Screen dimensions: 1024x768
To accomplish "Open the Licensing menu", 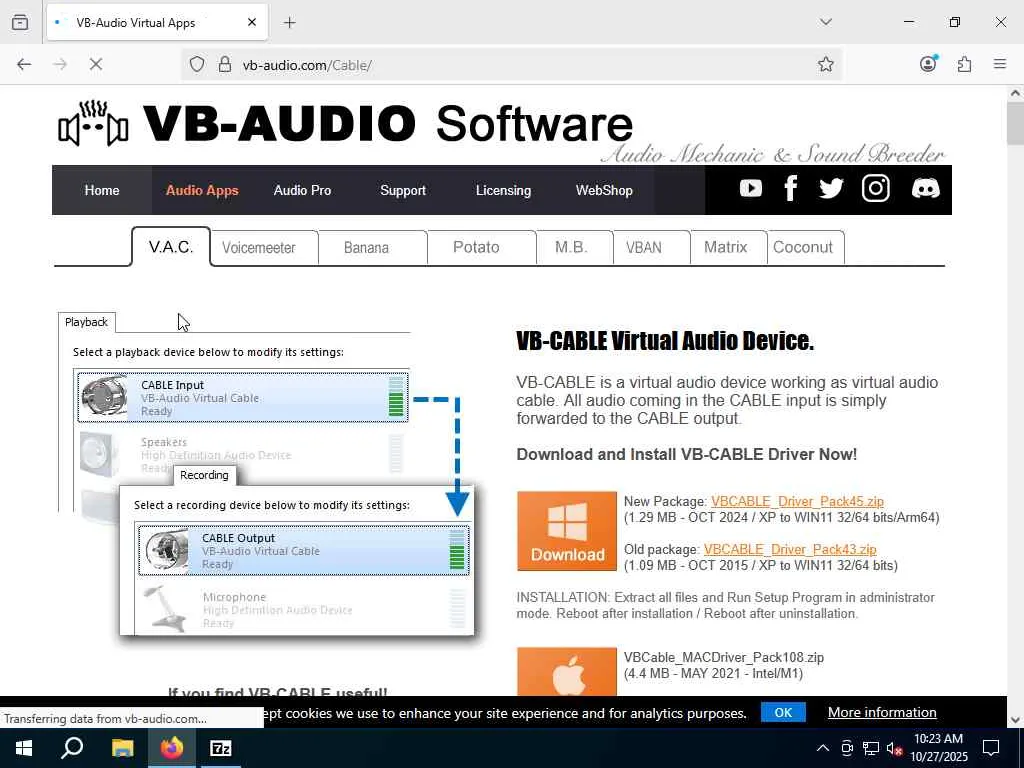I will (x=503, y=190).
